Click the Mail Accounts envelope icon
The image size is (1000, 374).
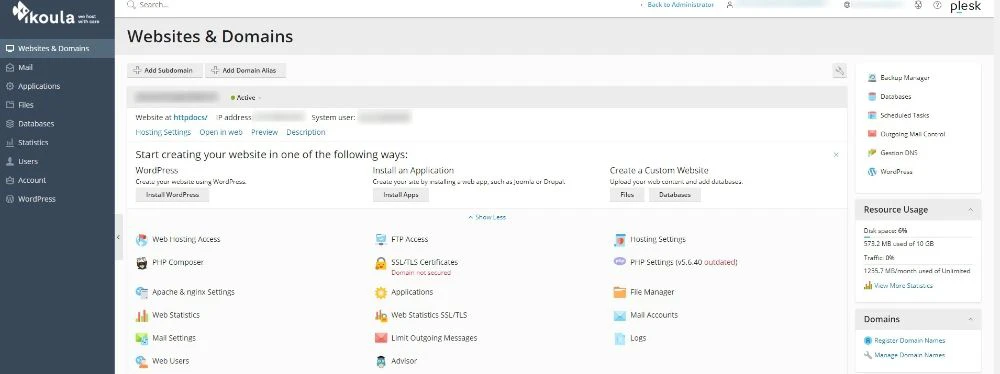coord(620,315)
